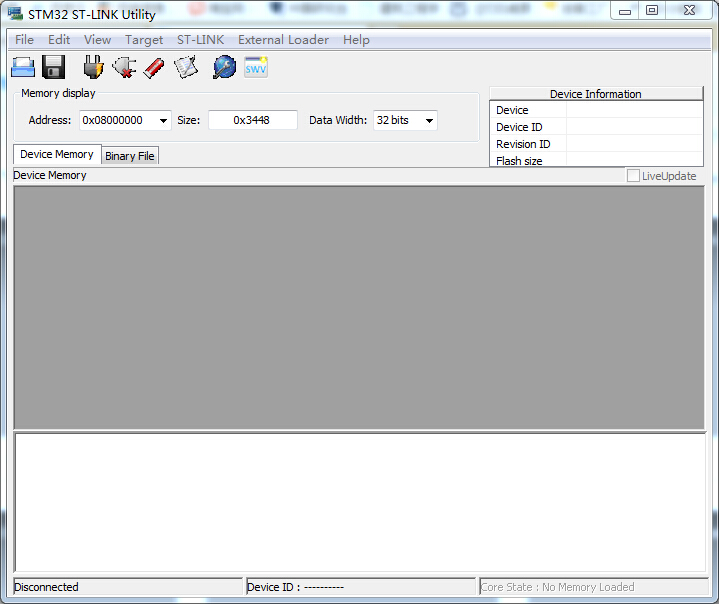Minimize the ST-LINK Utility window
The image size is (719, 604).
coord(625,11)
